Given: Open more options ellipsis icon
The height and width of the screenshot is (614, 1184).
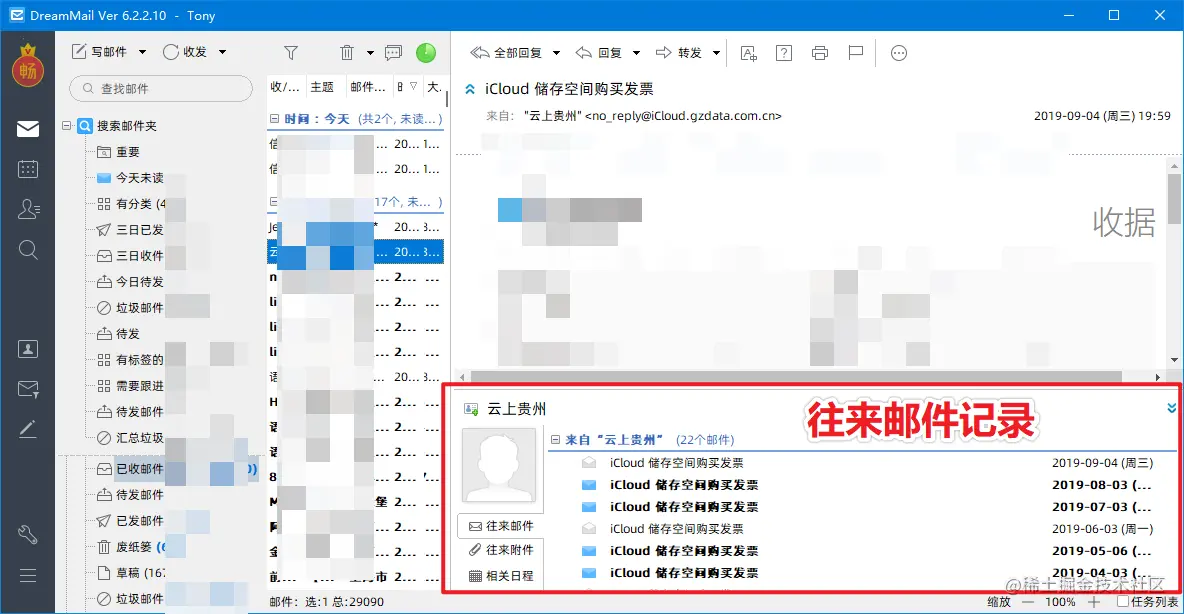Looking at the screenshot, I should 899,53.
